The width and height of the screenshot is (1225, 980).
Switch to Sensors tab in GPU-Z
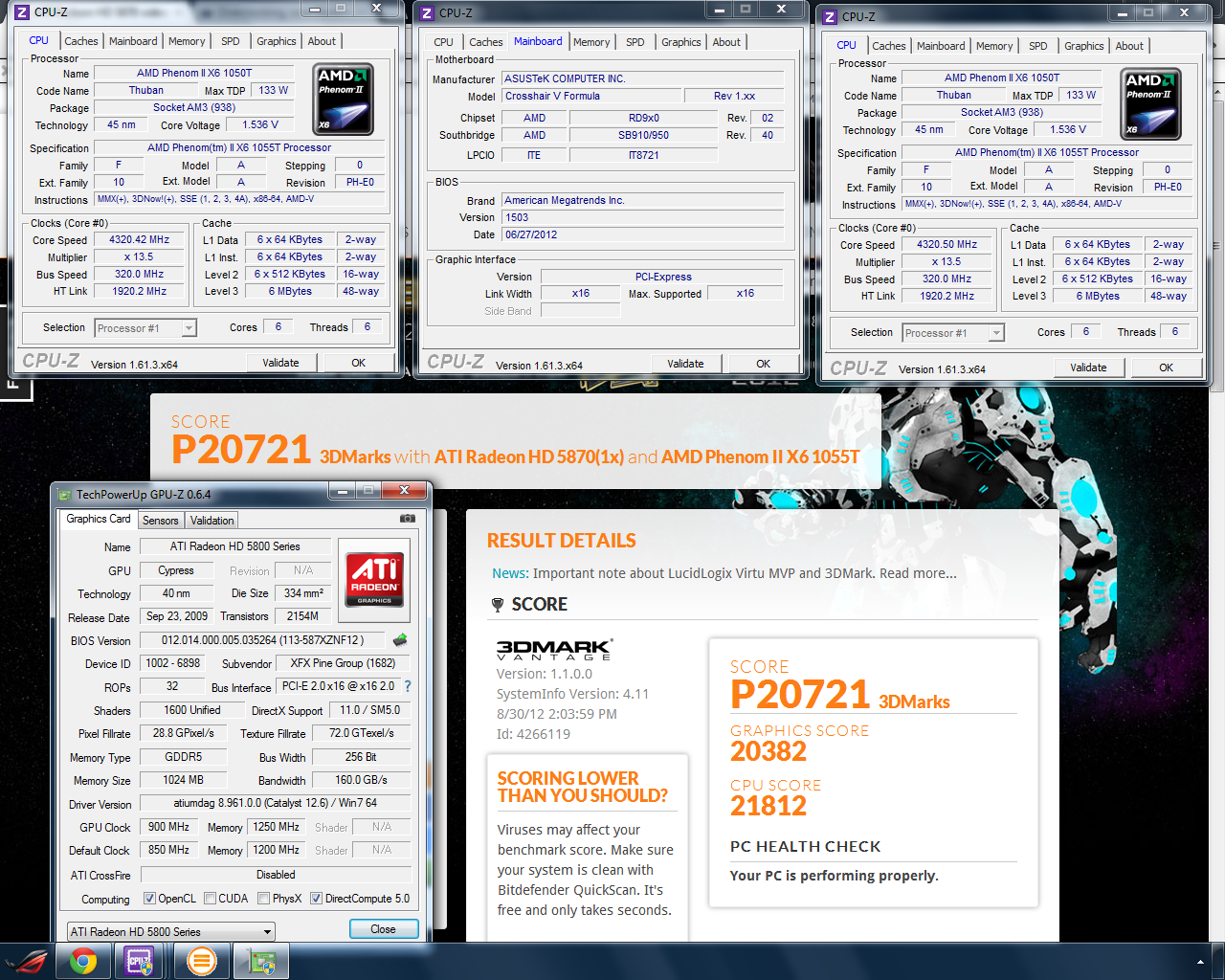tap(161, 521)
